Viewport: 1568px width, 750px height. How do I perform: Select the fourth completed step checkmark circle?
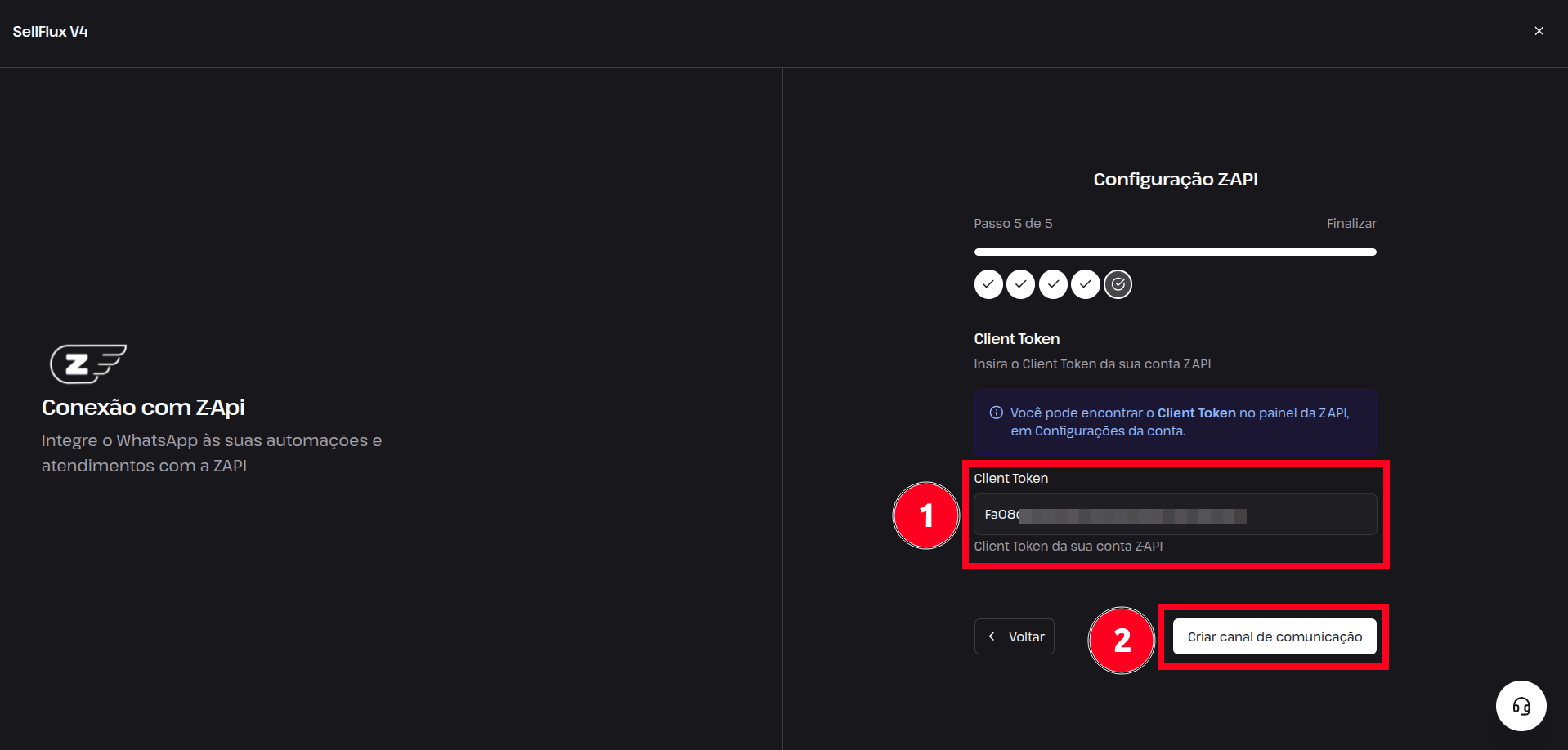[x=1085, y=284]
